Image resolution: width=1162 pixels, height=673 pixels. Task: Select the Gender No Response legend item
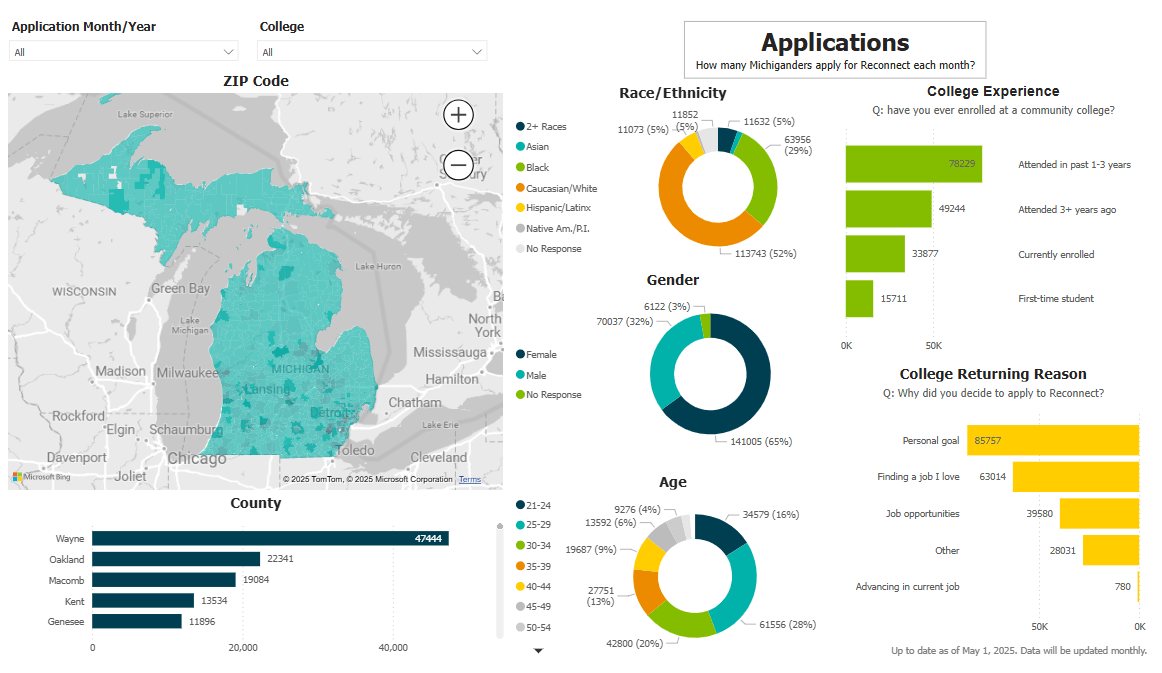point(549,395)
